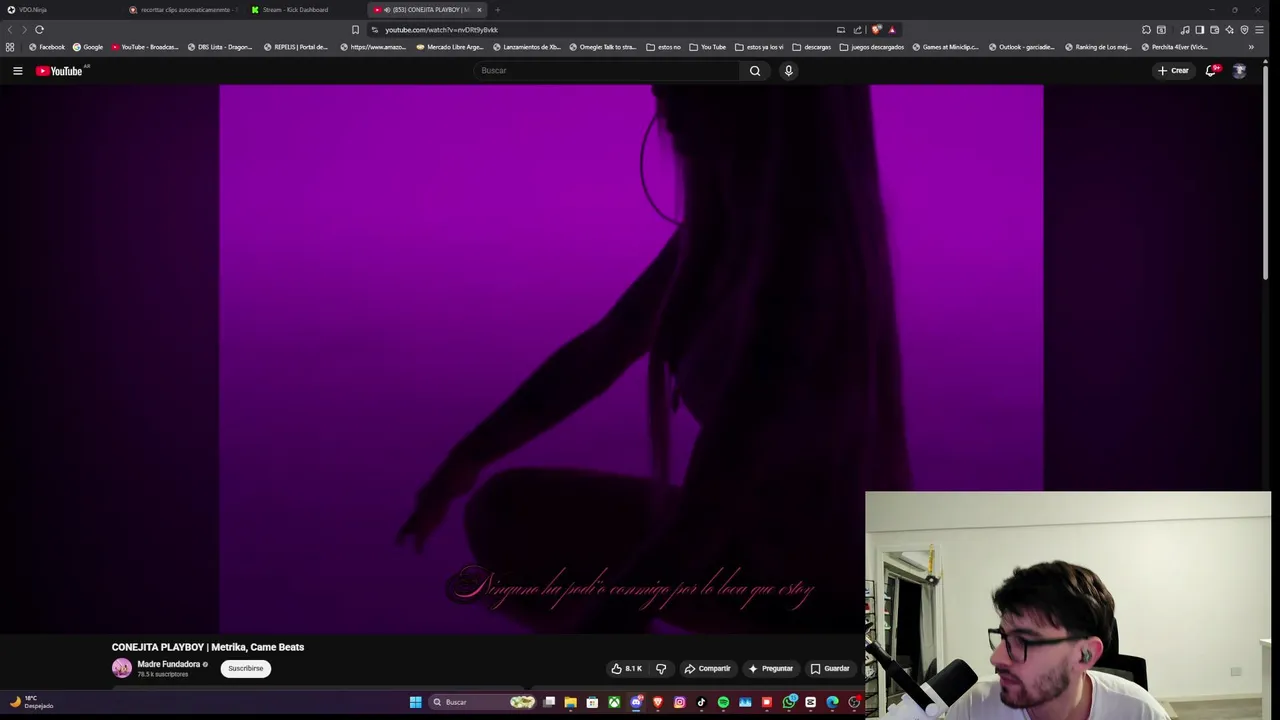Open Instagram from the taskbar

coord(679,702)
